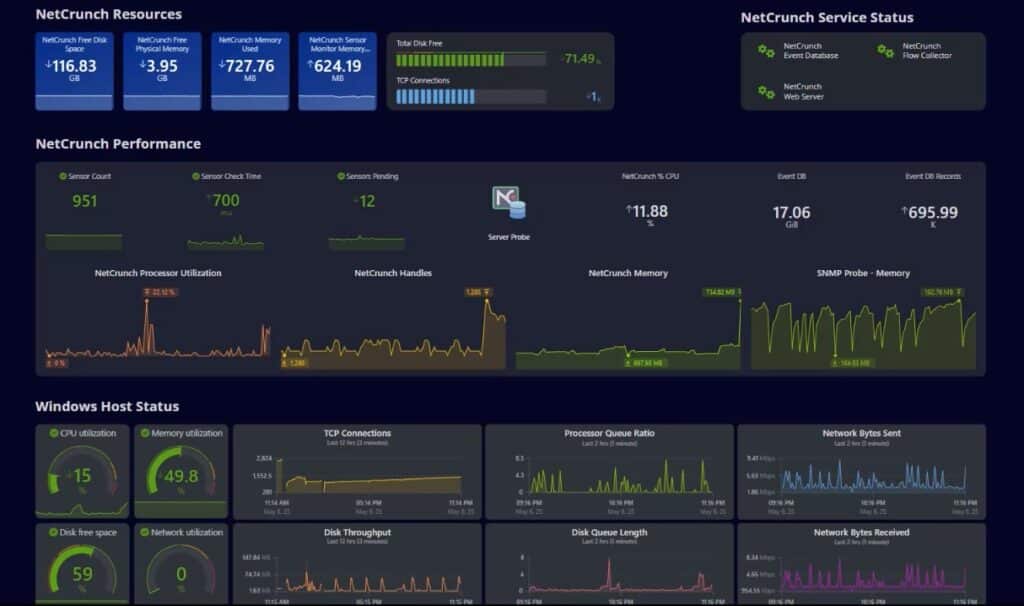Open NetCrunch Free Physical Memory tile
The width and height of the screenshot is (1024, 606).
pos(162,71)
